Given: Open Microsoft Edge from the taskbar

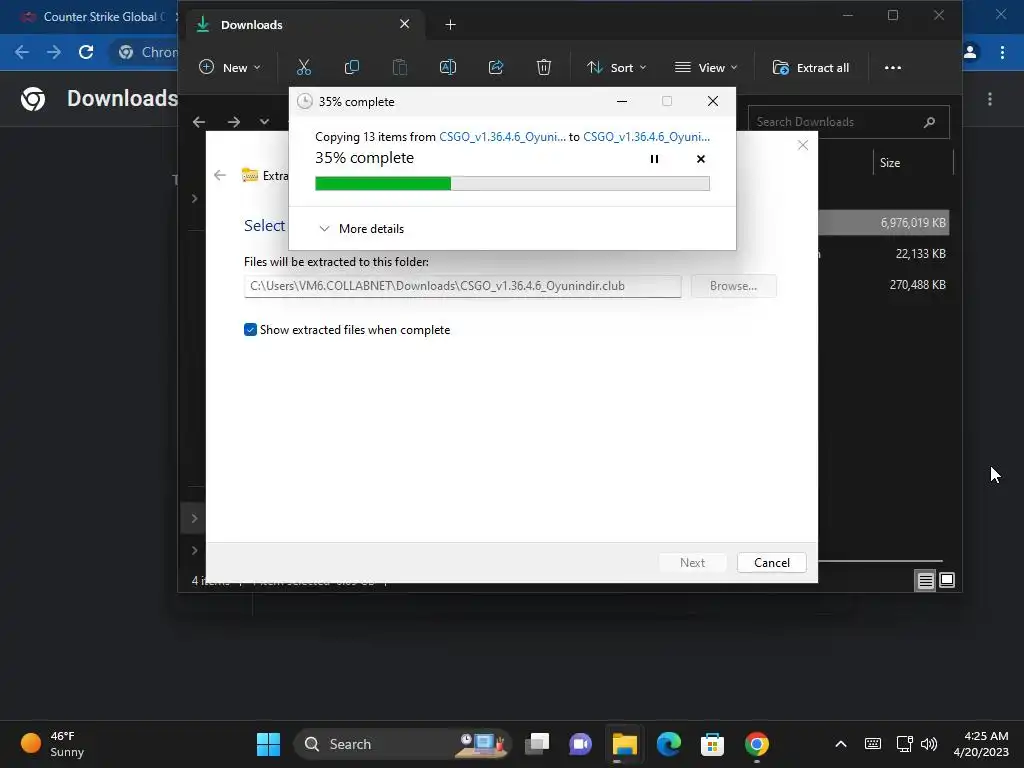Looking at the screenshot, I should coord(669,744).
